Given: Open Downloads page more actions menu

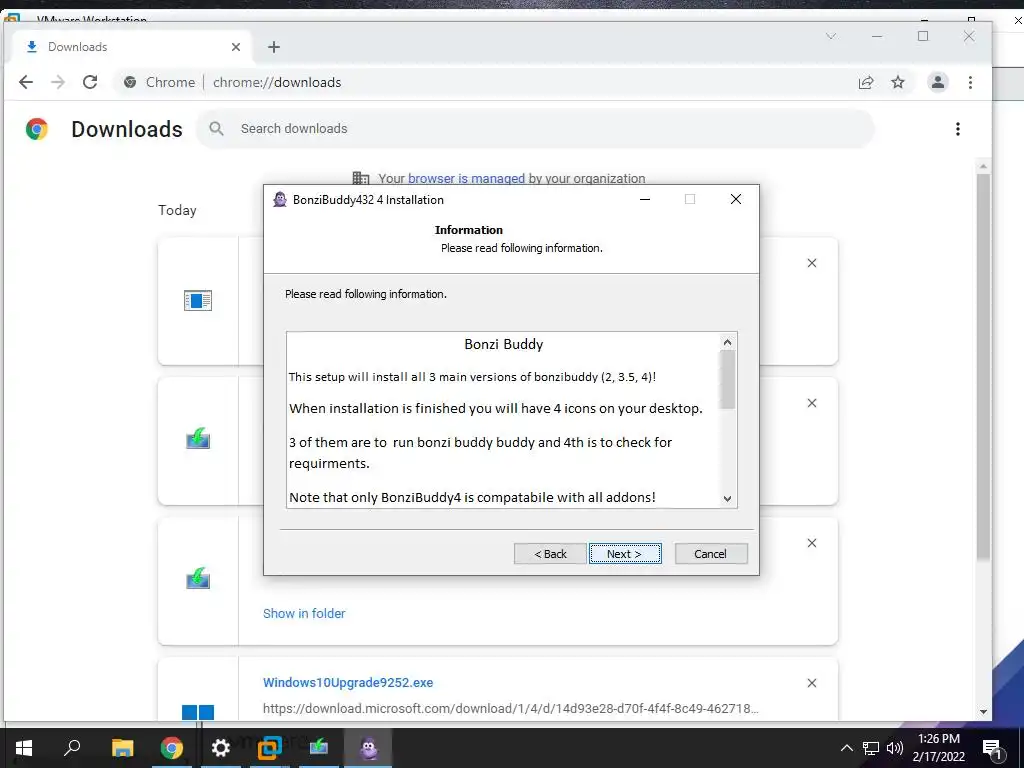Looking at the screenshot, I should tap(957, 129).
